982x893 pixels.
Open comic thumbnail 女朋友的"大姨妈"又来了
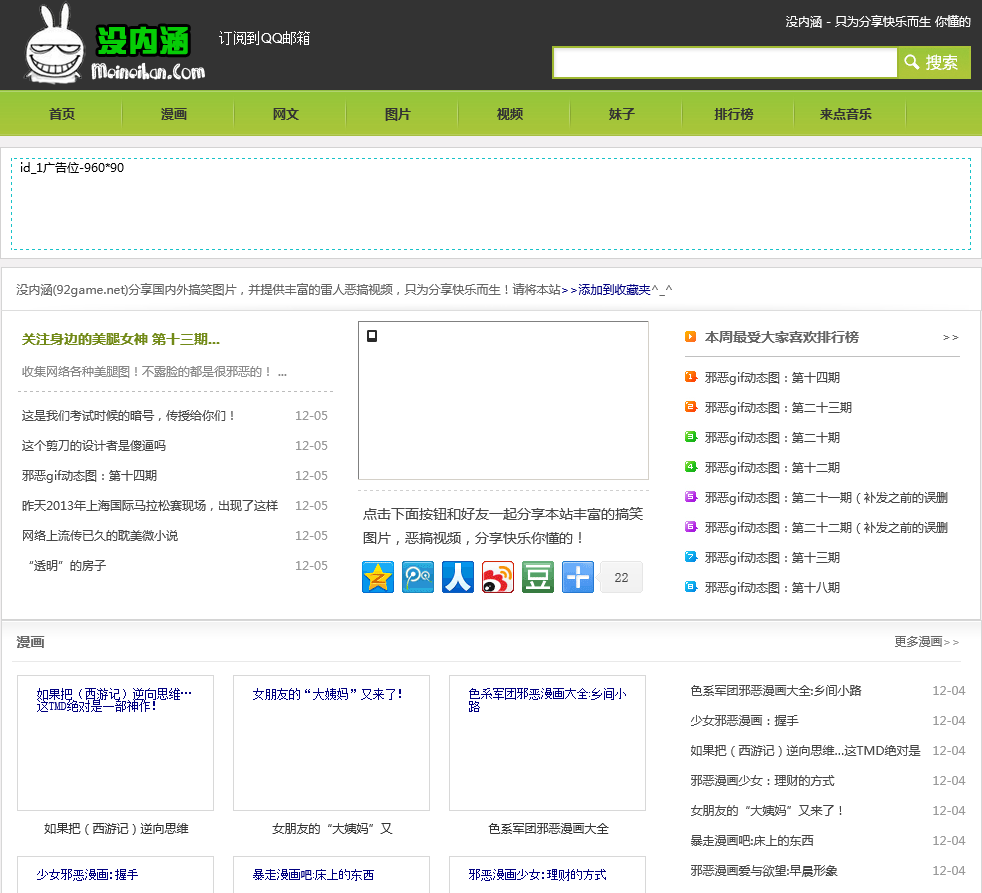click(331, 743)
